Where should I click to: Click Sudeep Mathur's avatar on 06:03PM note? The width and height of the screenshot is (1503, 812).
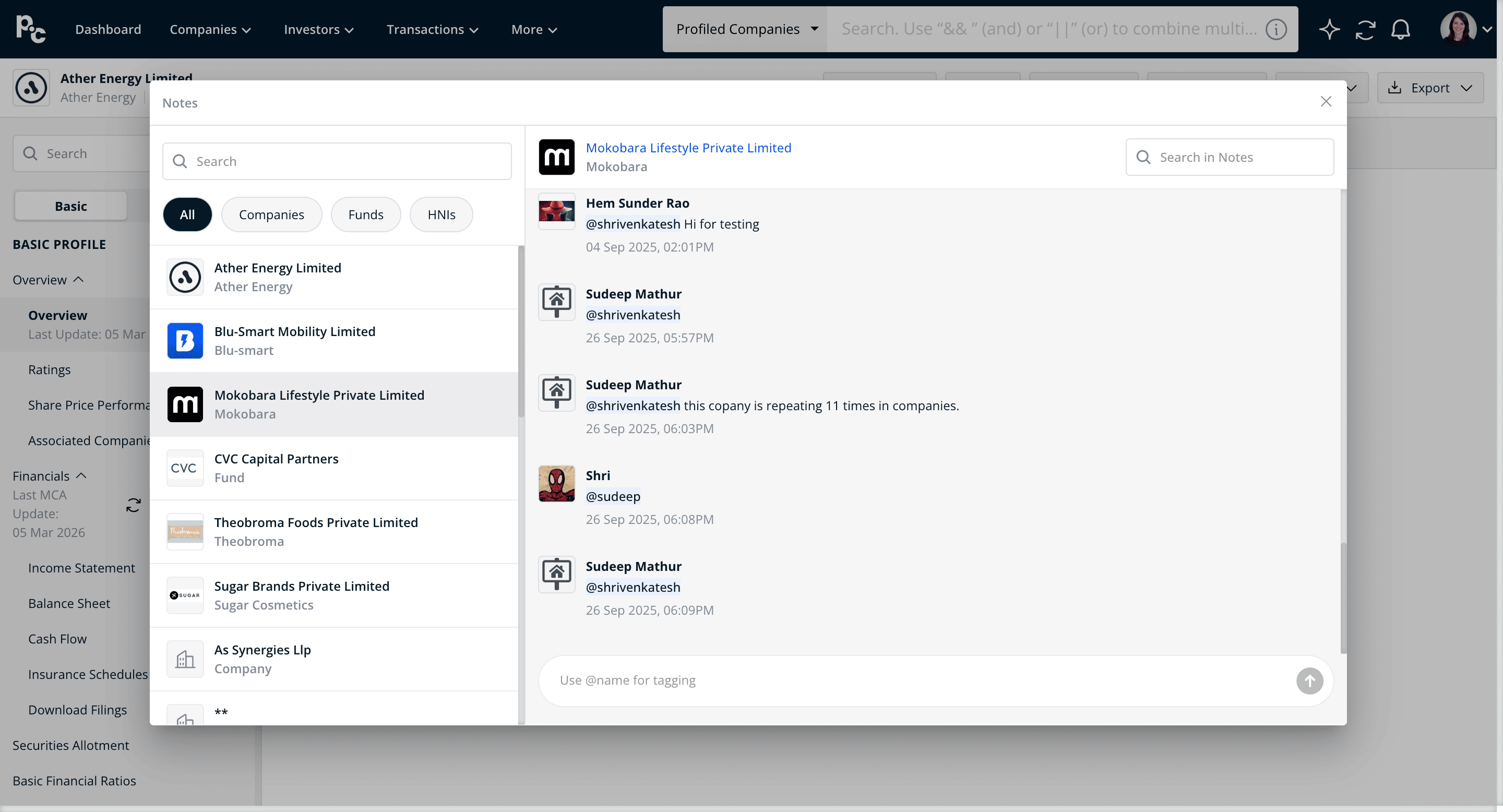pyautogui.click(x=556, y=392)
